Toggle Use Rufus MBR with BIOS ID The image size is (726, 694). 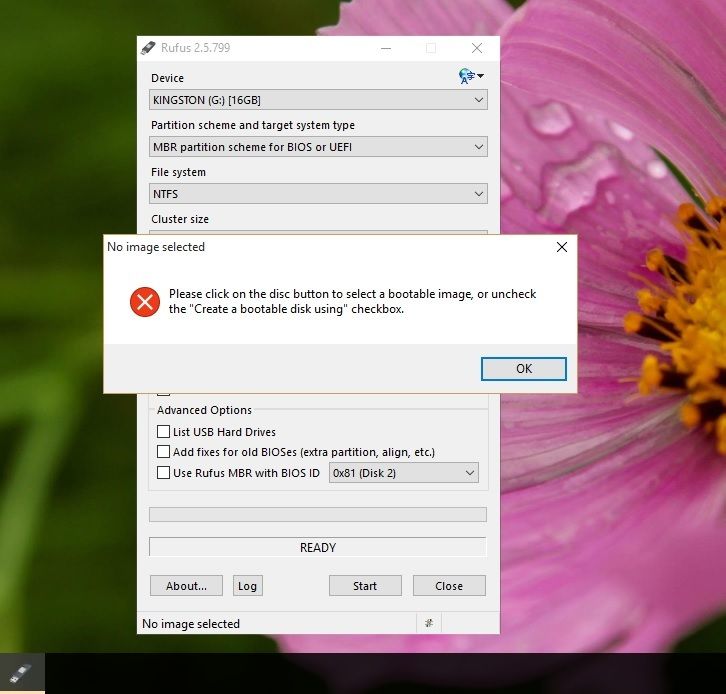click(163, 473)
